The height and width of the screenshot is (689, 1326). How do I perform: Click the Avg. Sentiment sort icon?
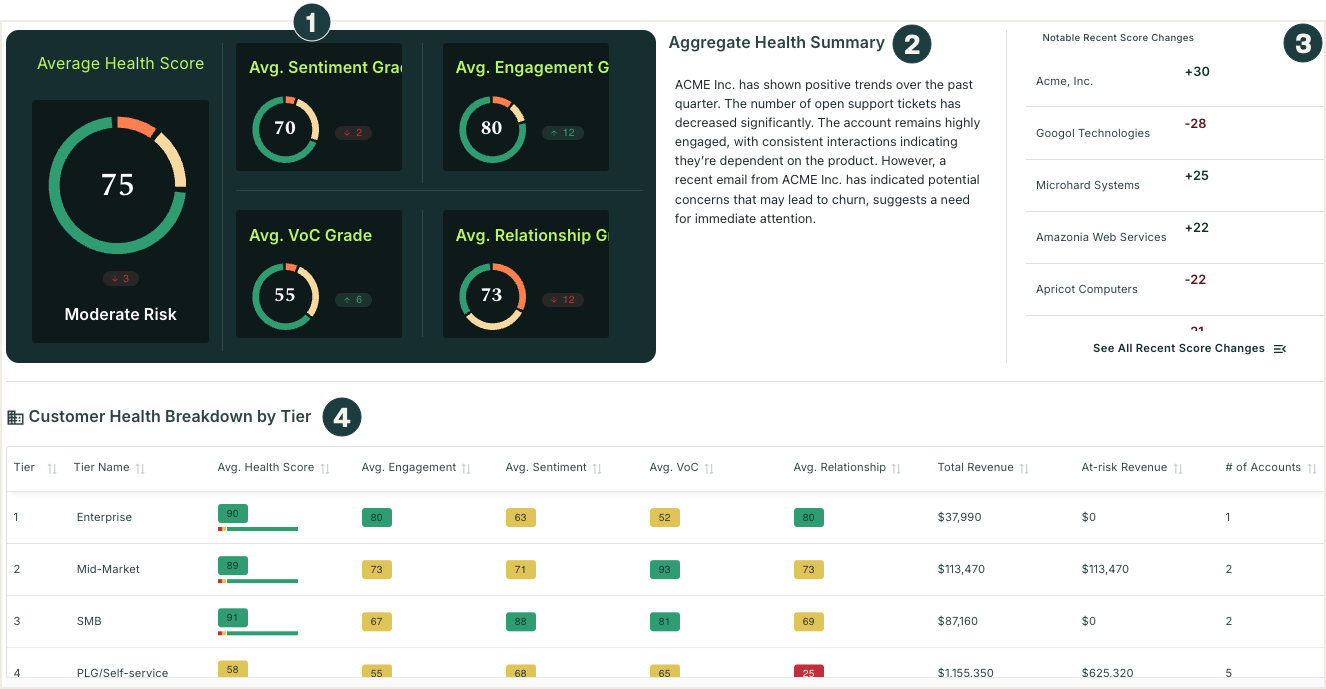coord(597,468)
